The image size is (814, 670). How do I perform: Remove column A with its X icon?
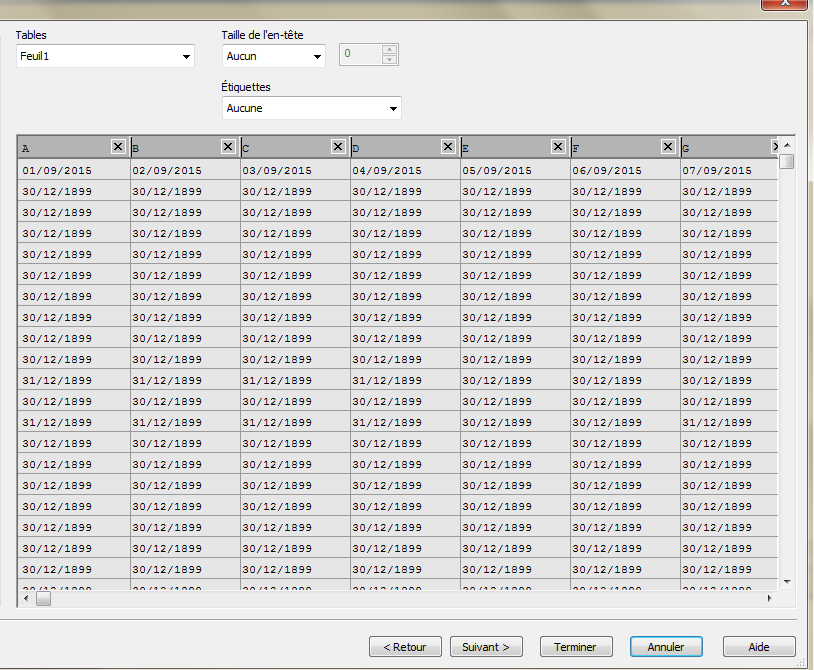point(118,147)
